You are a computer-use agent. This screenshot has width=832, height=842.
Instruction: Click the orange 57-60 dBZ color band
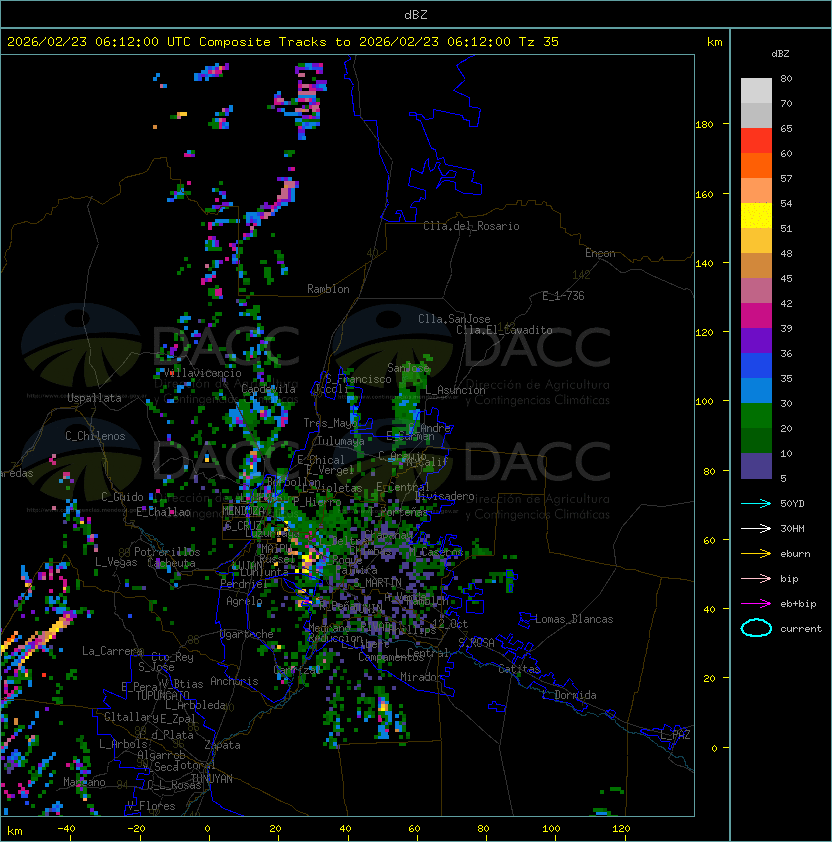(x=756, y=165)
